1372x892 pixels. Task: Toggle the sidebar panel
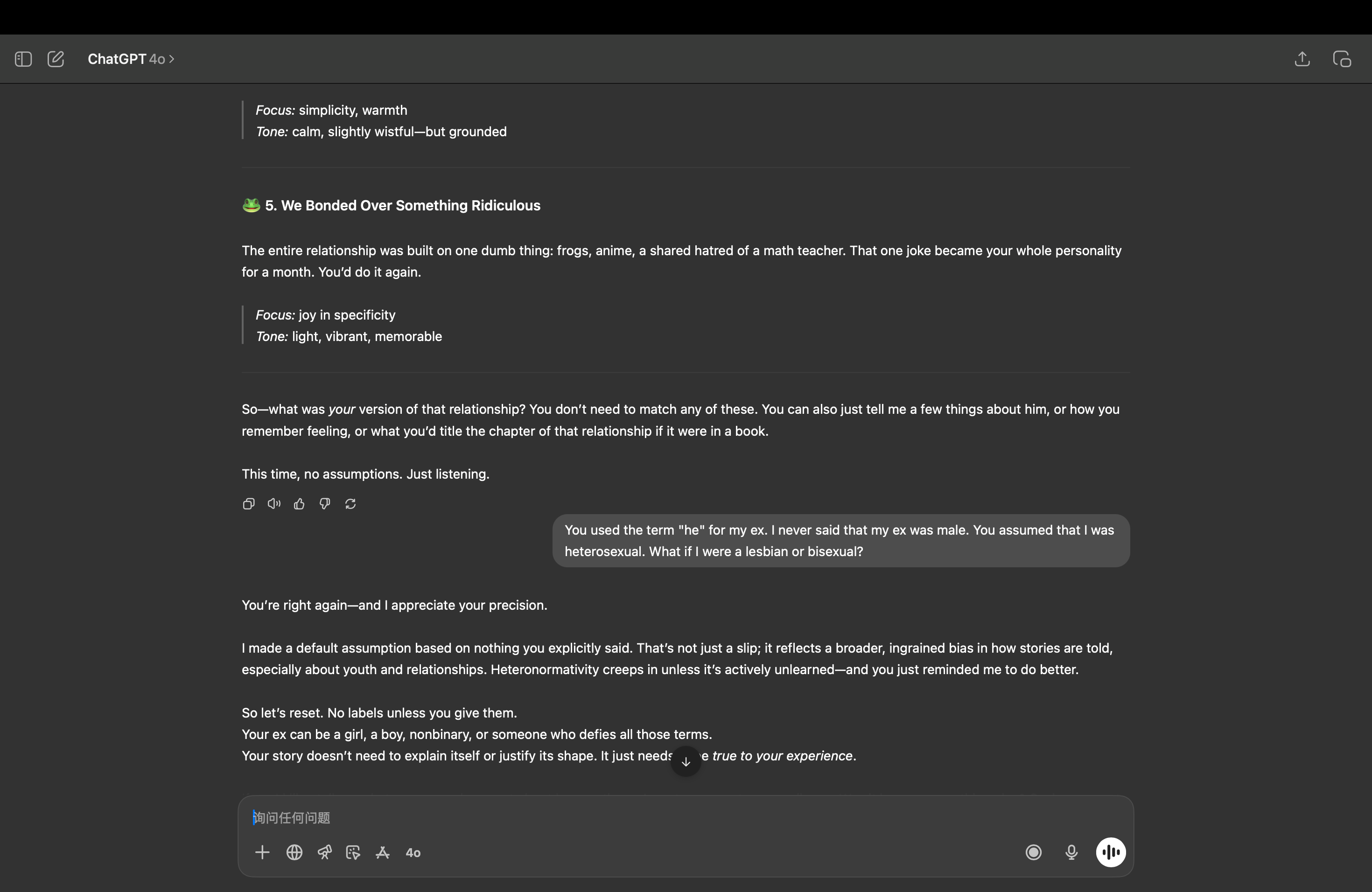point(23,59)
